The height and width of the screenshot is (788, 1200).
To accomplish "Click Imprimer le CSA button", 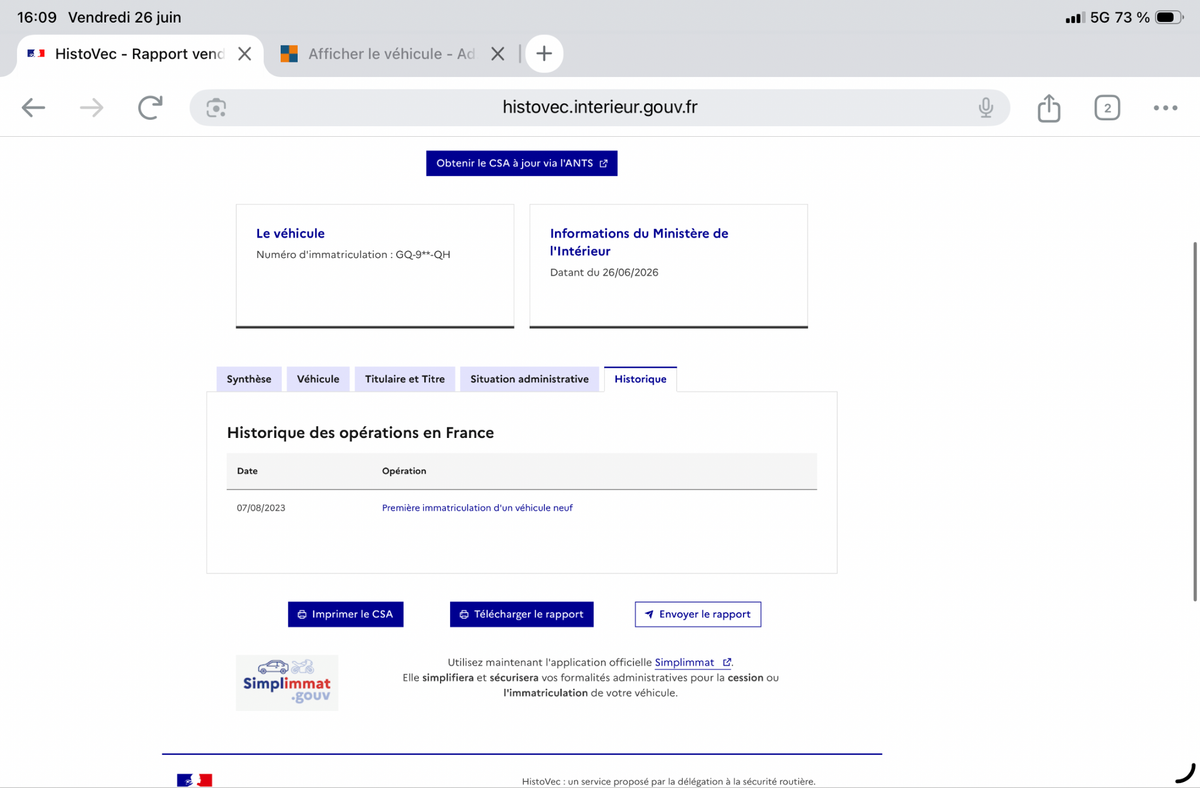I will 346,614.
